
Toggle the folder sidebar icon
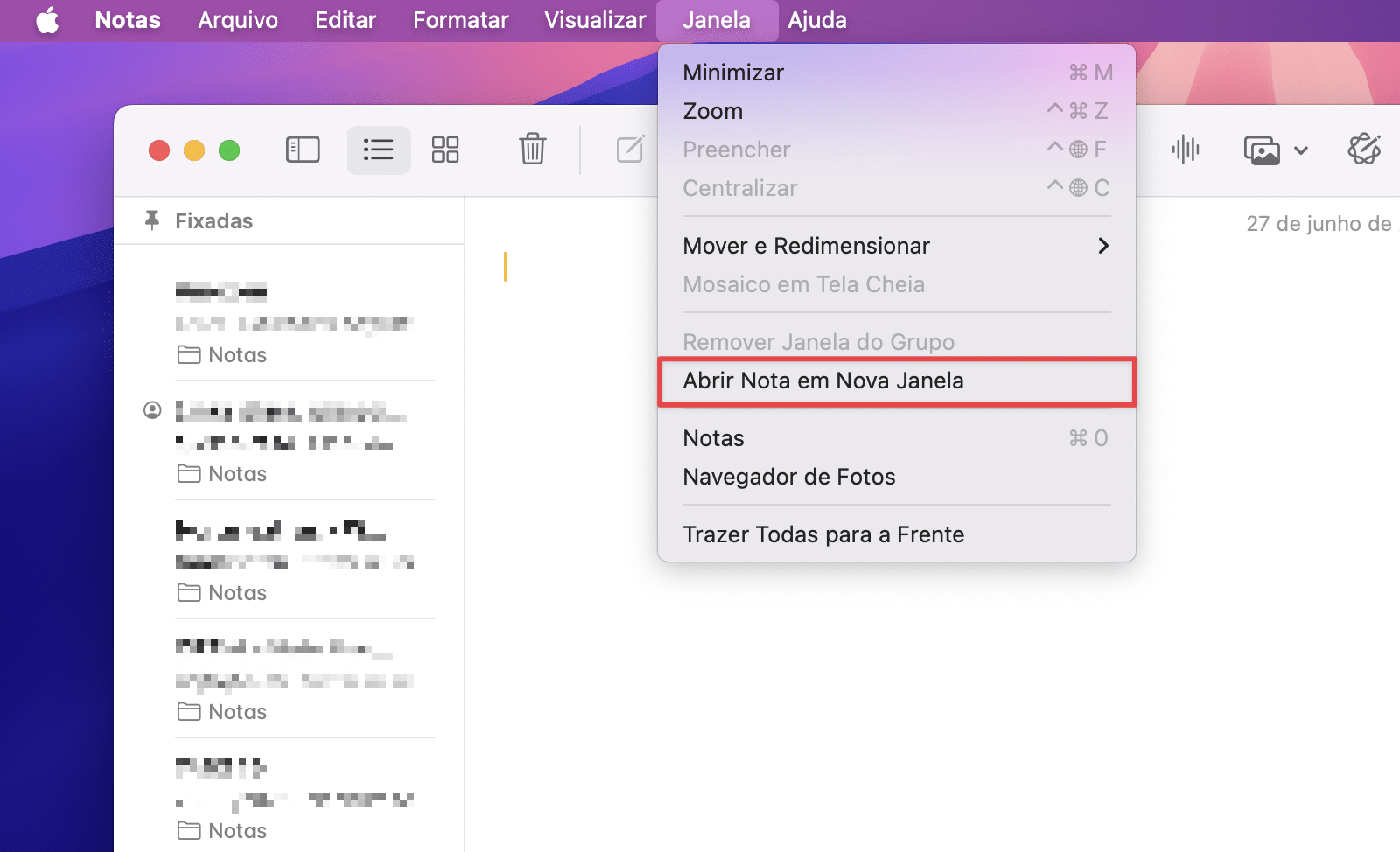pos(303,150)
